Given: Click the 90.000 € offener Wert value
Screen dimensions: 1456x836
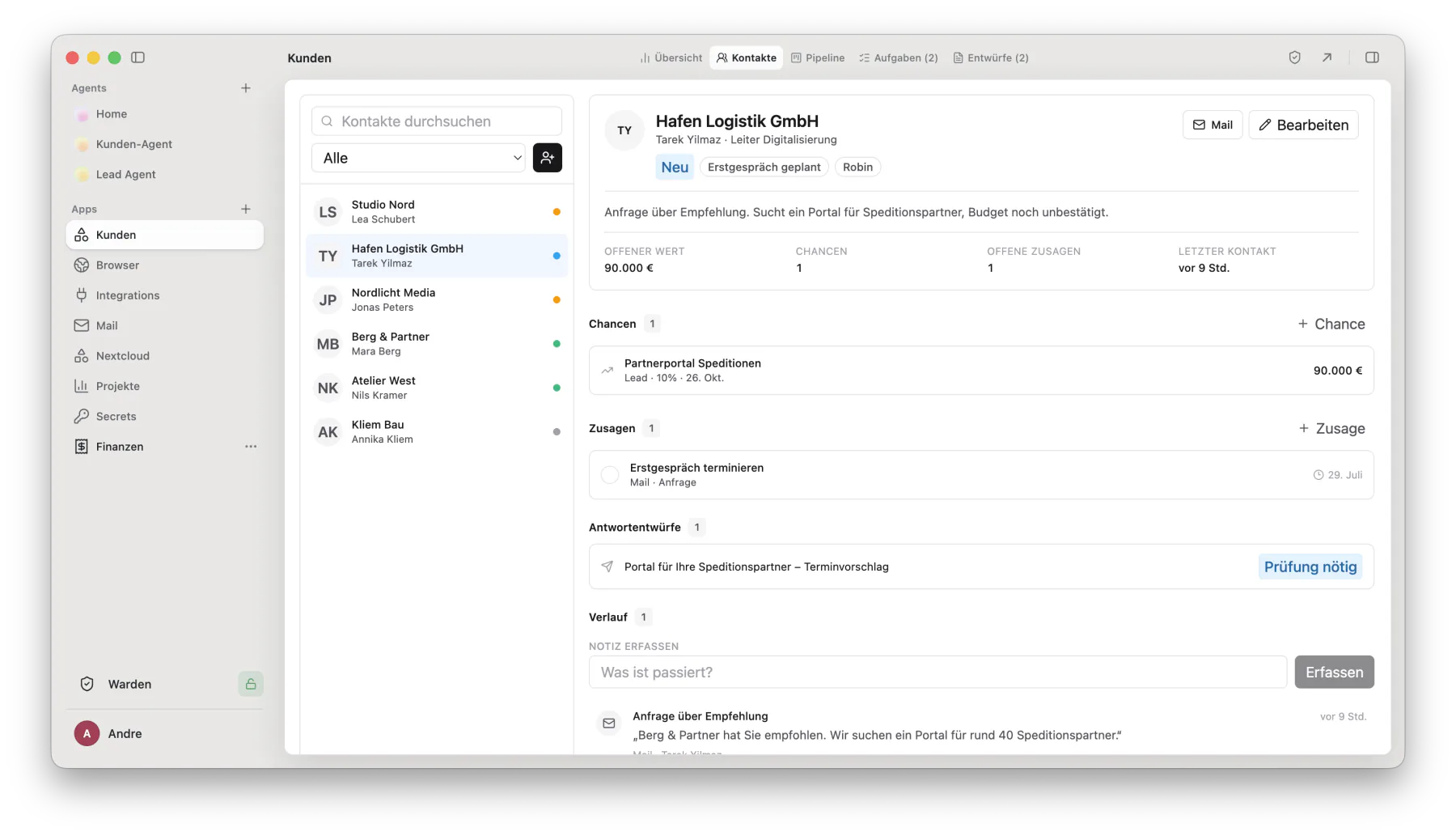Looking at the screenshot, I should point(629,268).
